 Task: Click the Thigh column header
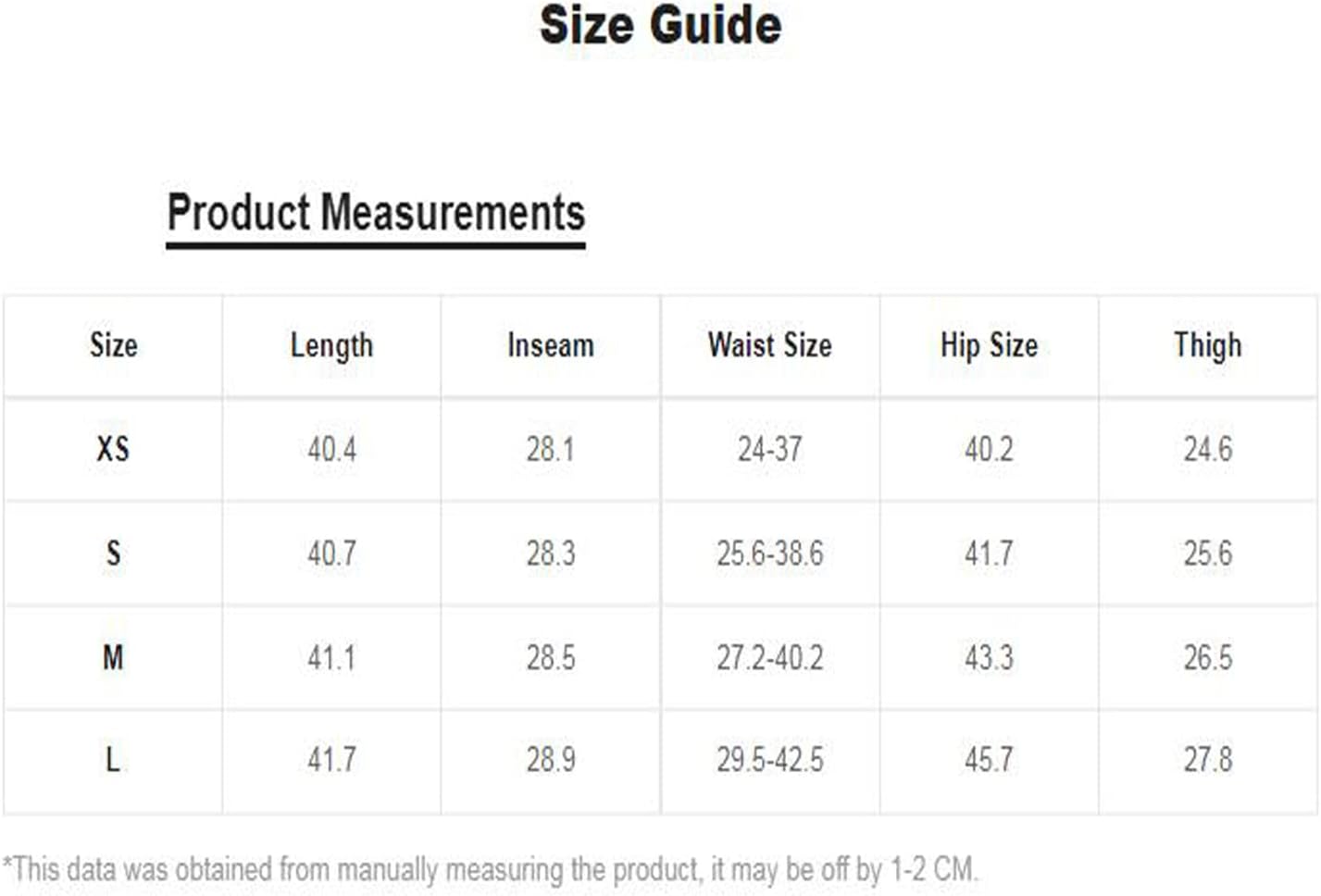tap(1207, 345)
